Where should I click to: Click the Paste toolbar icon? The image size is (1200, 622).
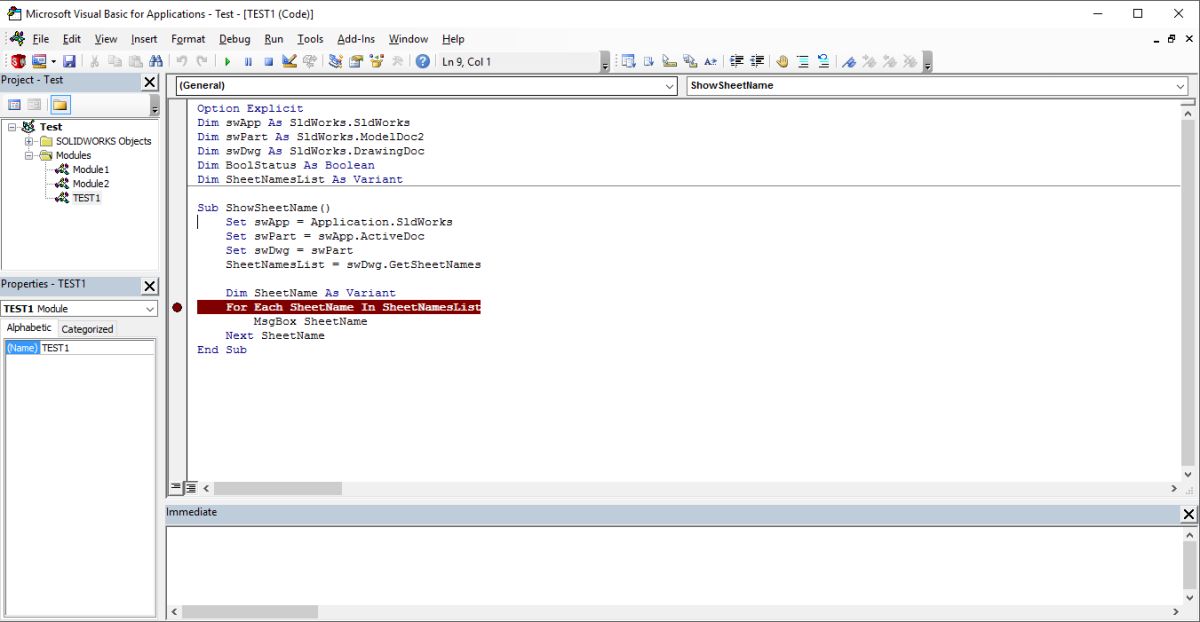pyautogui.click(x=135, y=62)
